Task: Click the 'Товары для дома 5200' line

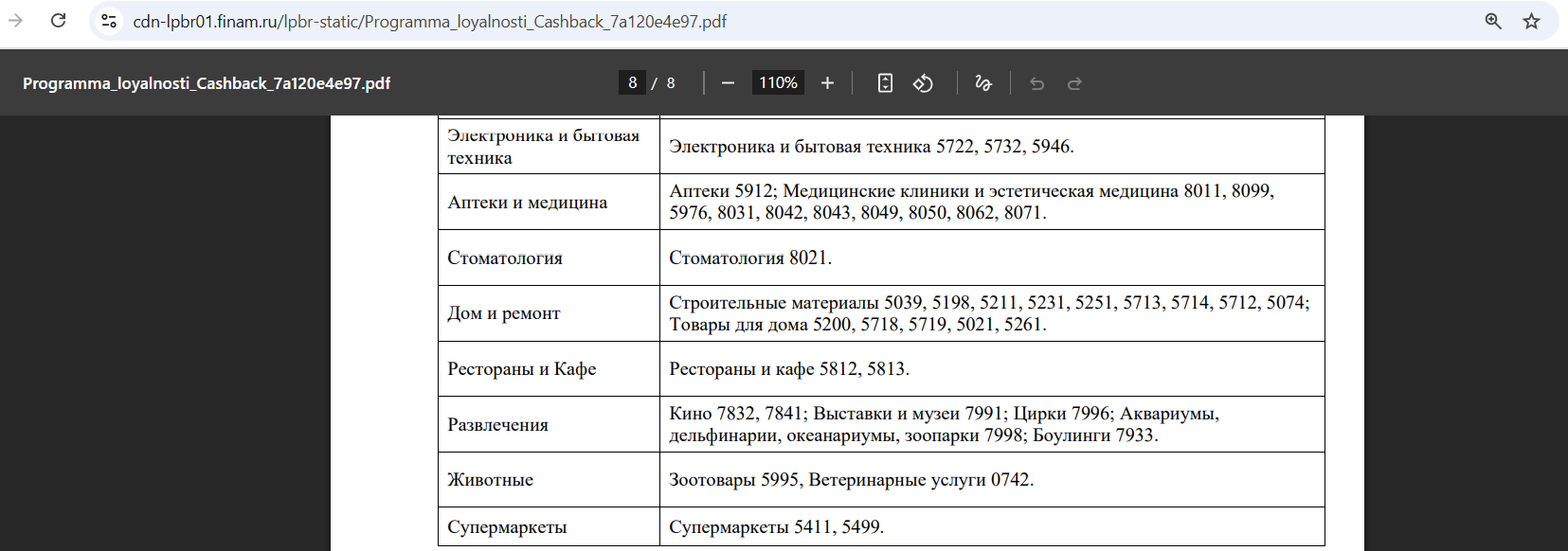Action: click(x=857, y=324)
